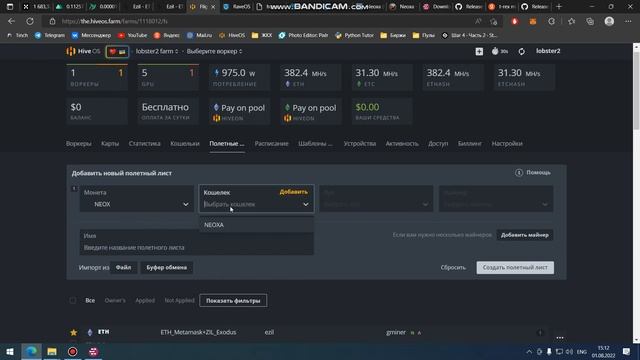This screenshot has height=360, width=640.
Task: Select the Not Applied filter option
Action: [x=180, y=300]
